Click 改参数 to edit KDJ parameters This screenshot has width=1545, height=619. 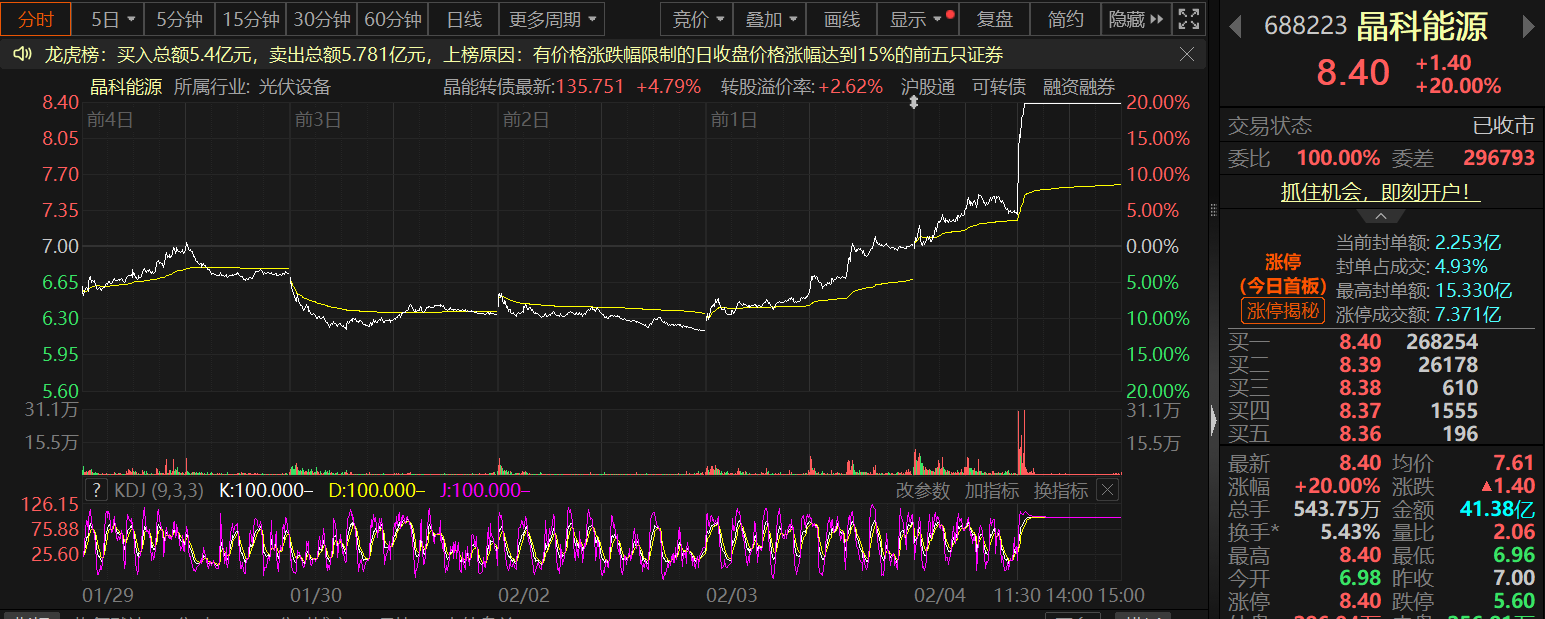point(921,490)
